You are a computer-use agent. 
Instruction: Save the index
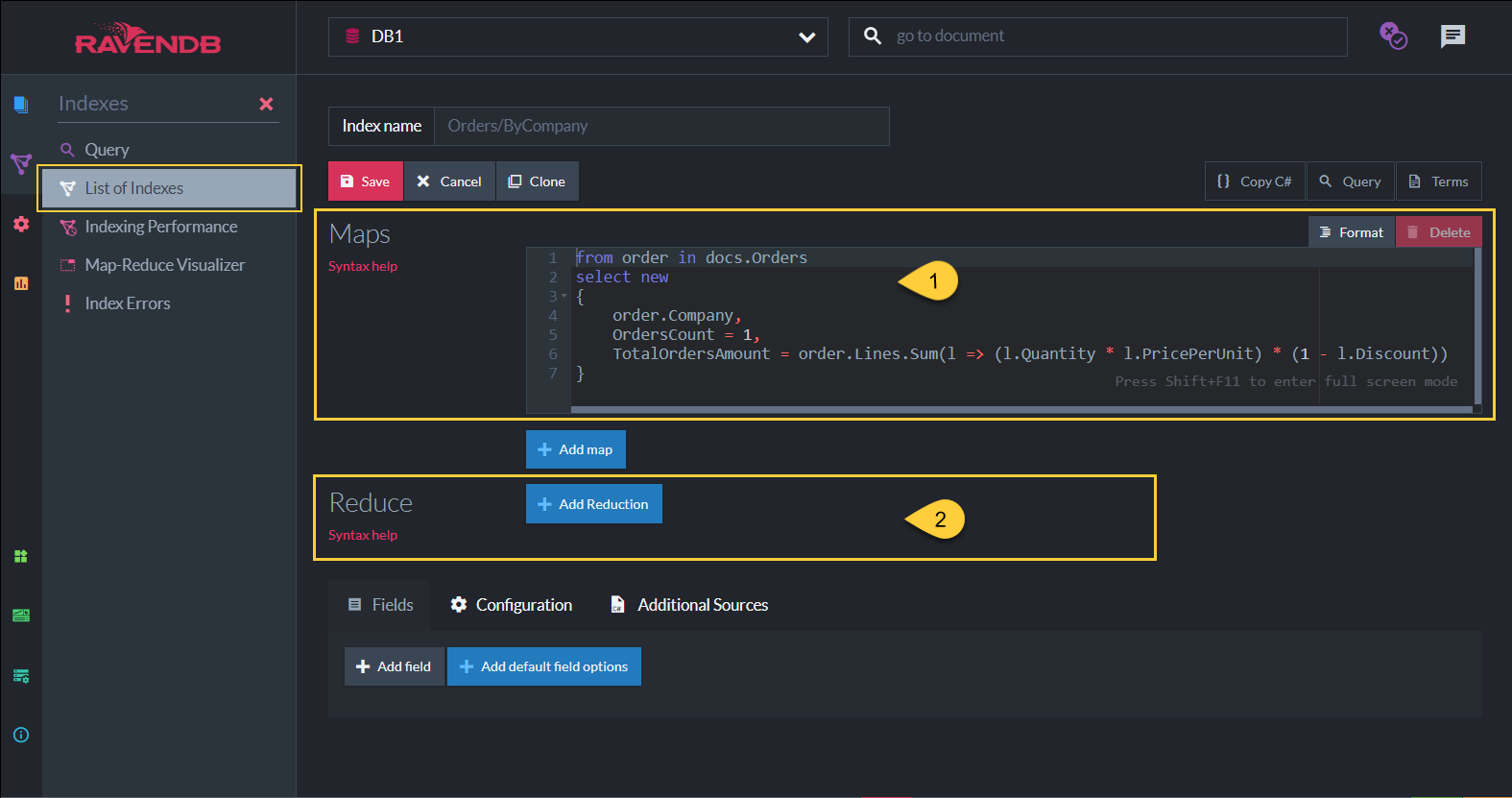366,181
